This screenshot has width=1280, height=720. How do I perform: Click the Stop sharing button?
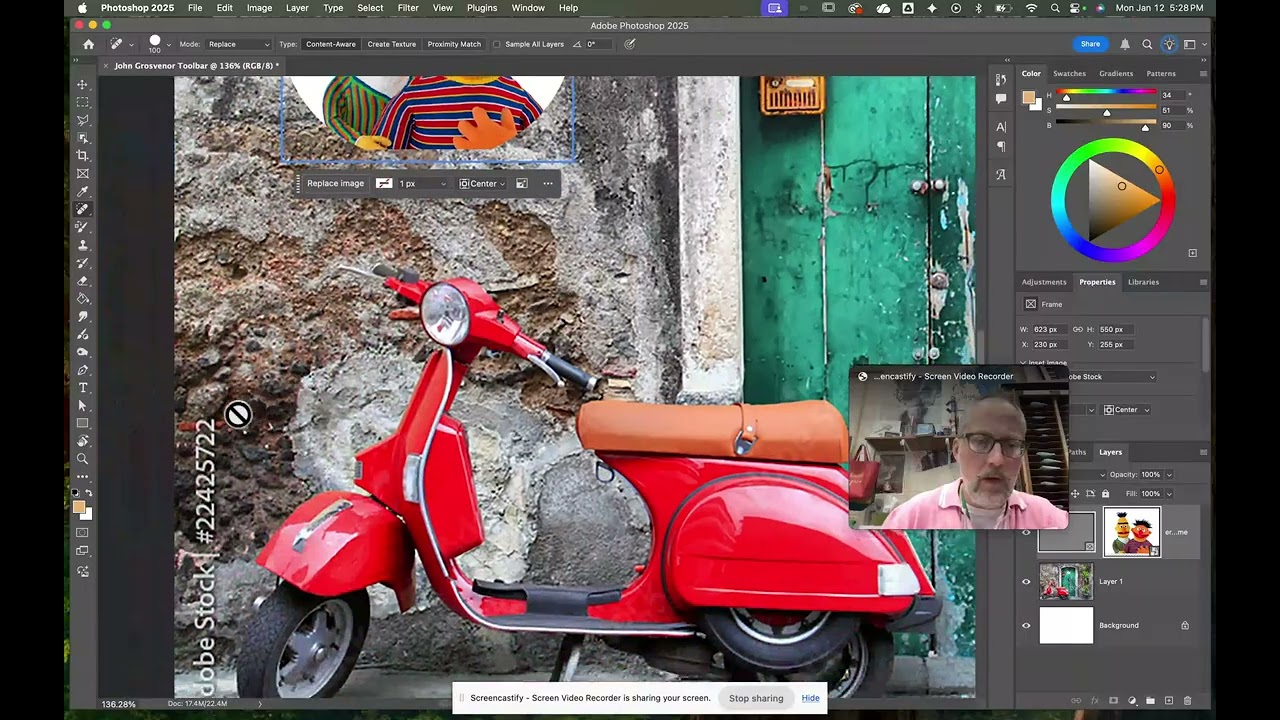(x=756, y=698)
